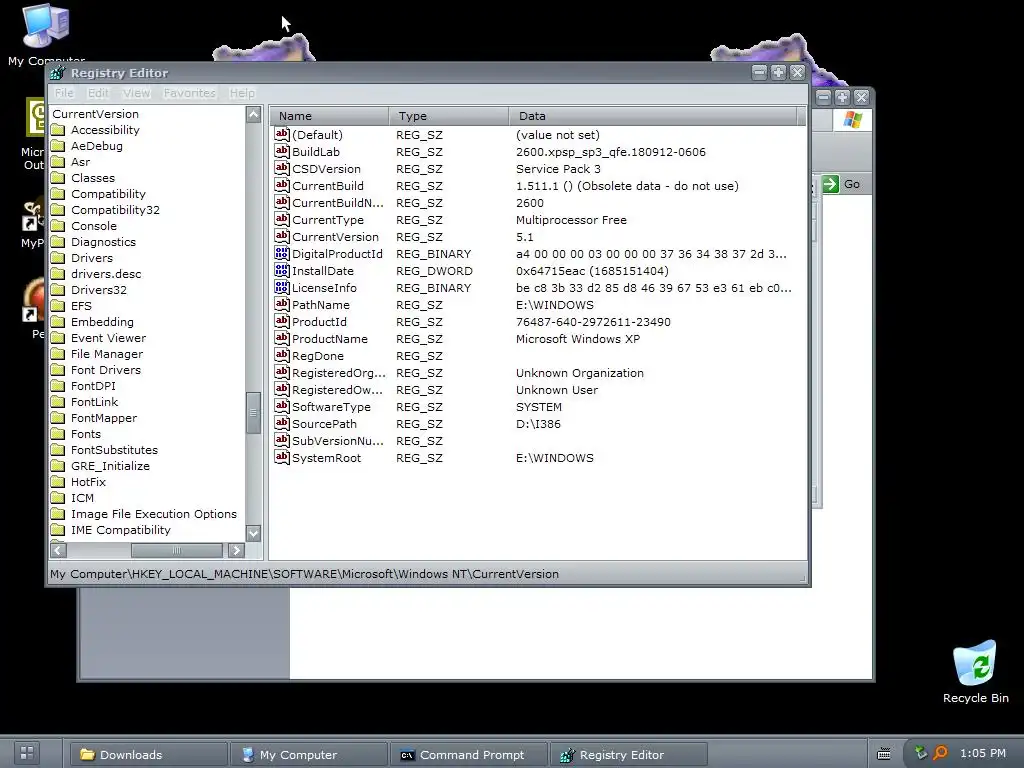Select the Asr key folder icon

click(58, 162)
